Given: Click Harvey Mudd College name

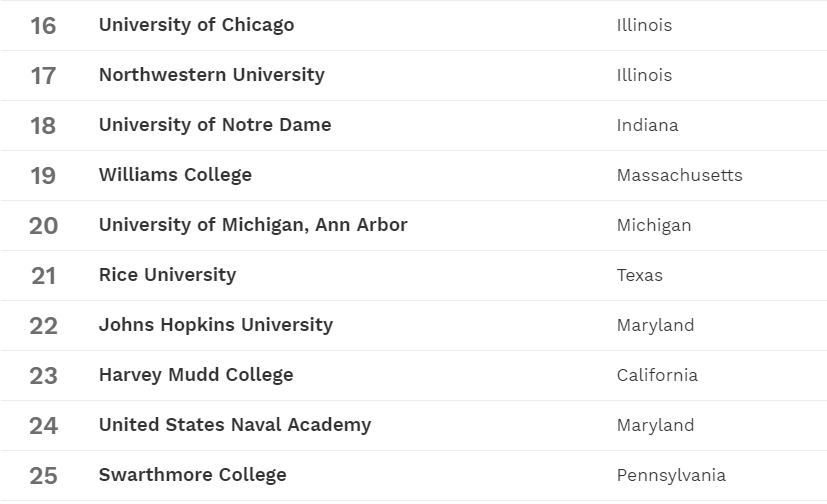Looking at the screenshot, I should [x=196, y=375].
